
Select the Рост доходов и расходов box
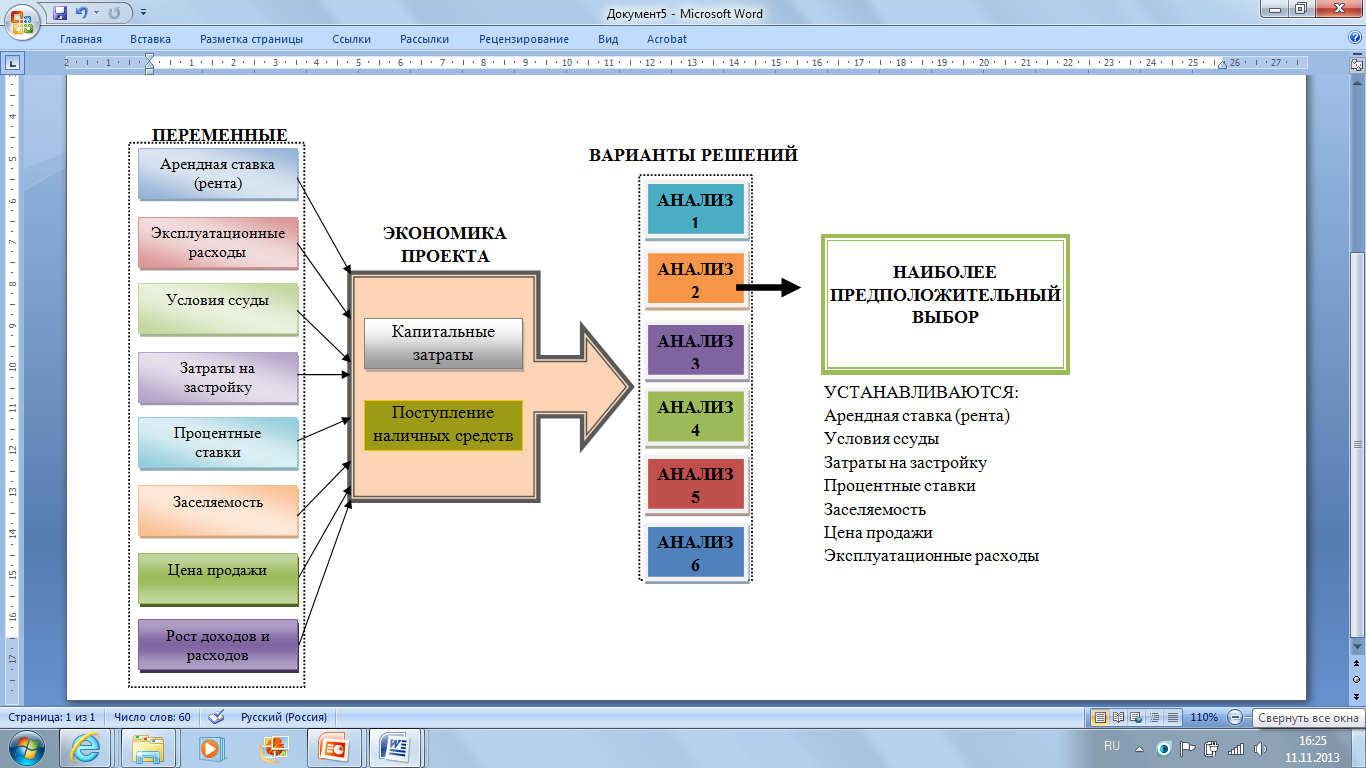(x=218, y=645)
